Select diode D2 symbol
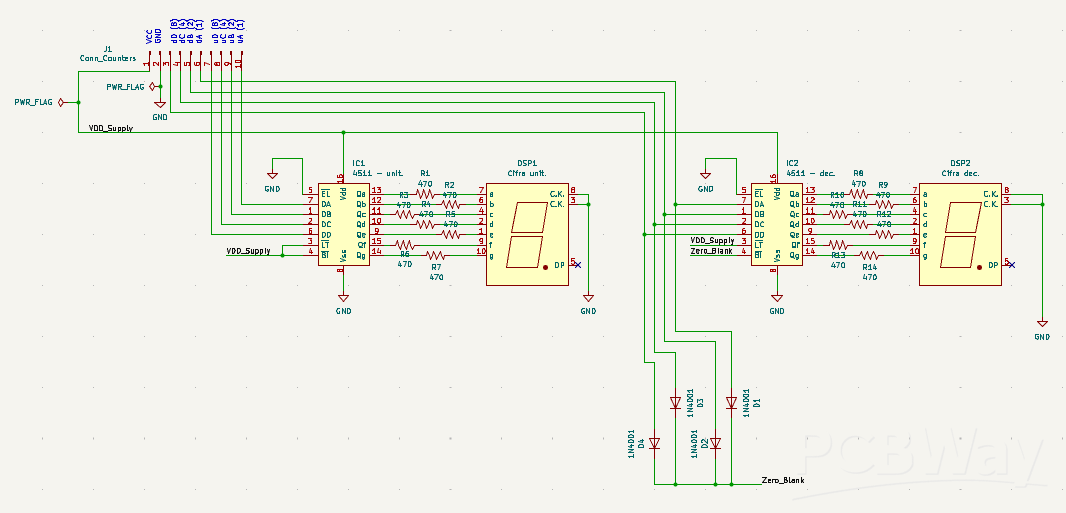This screenshot has height=513, width=1066. pyautogui.click(x=715, y=444)
